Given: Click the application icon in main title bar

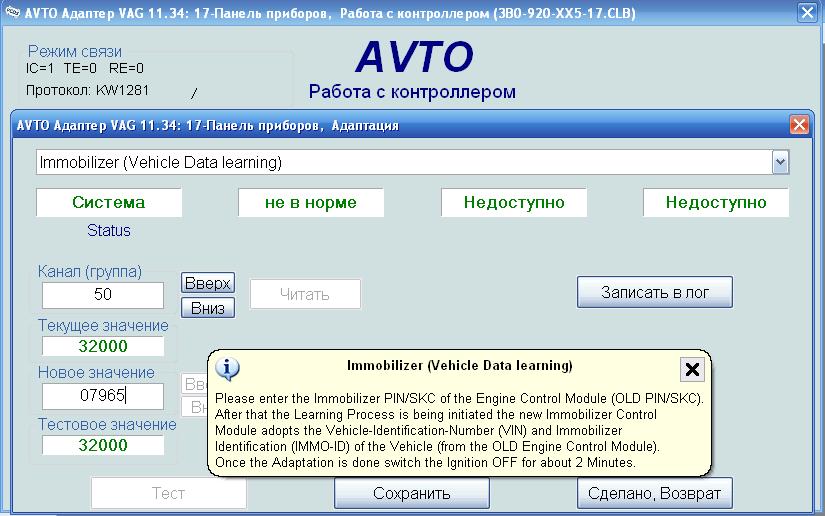Looking at the screenshot, I should (x=12, y=12).
